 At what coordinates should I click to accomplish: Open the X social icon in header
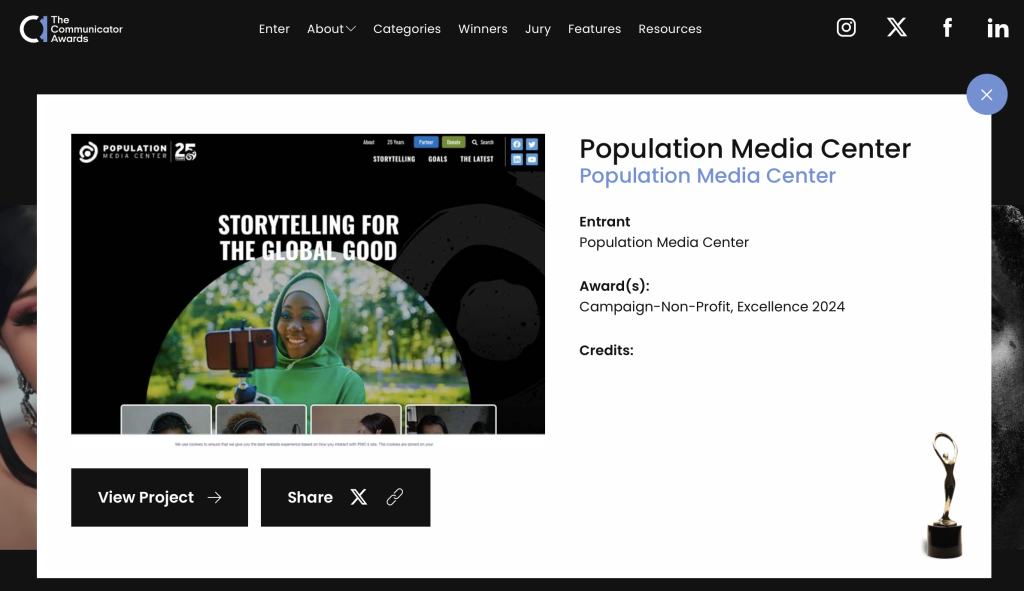point(897,27)
